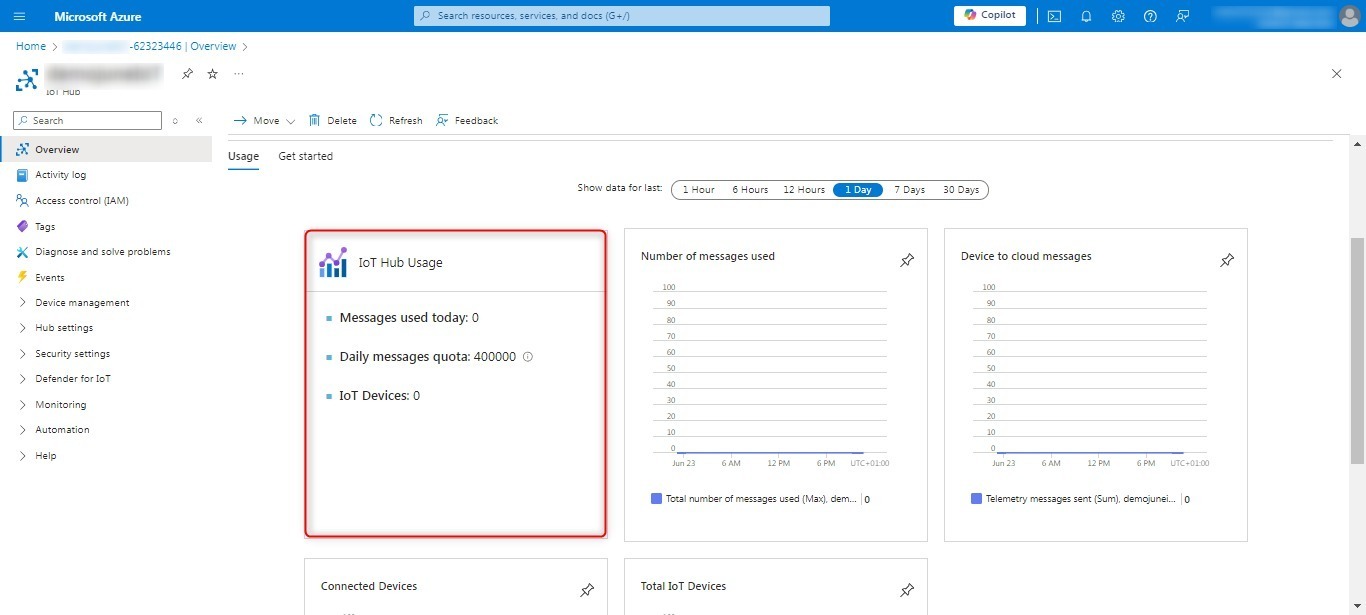The height and width of the screenshot is (615, 1366).
Task: Pin the Connected Devices chart
Action: [x=587, y=590]
